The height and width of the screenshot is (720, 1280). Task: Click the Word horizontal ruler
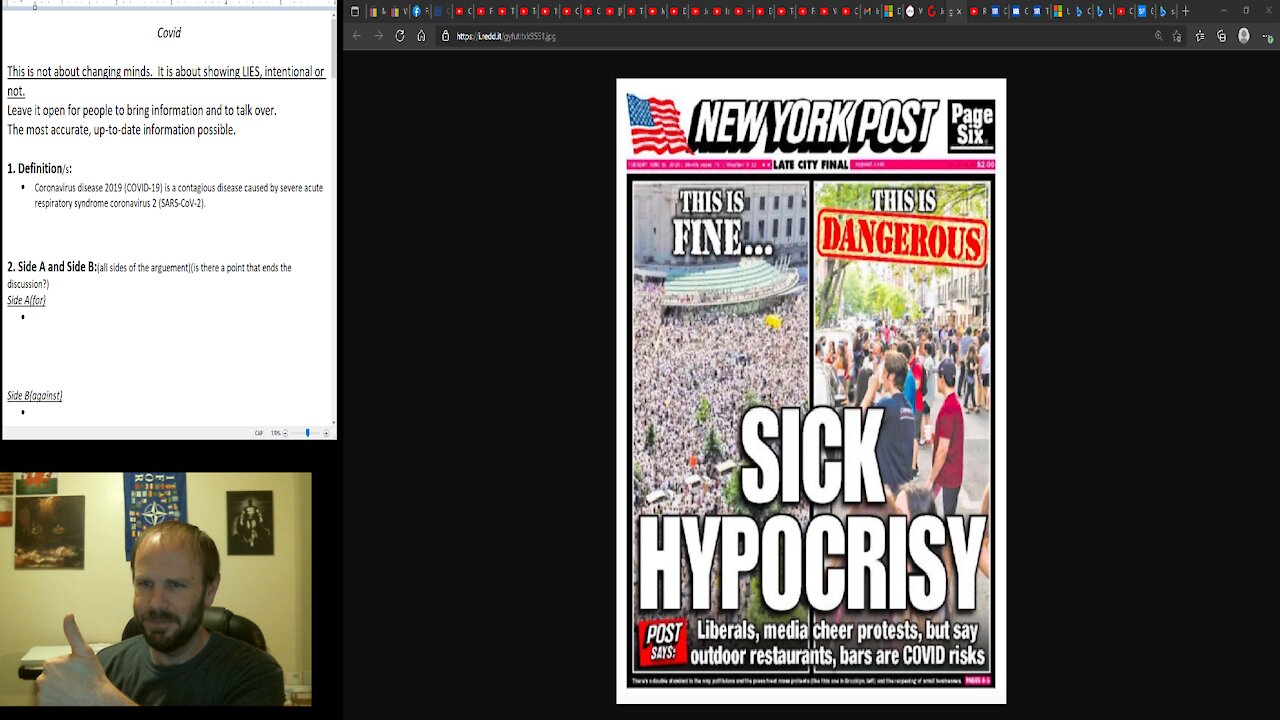coord(168,4)
